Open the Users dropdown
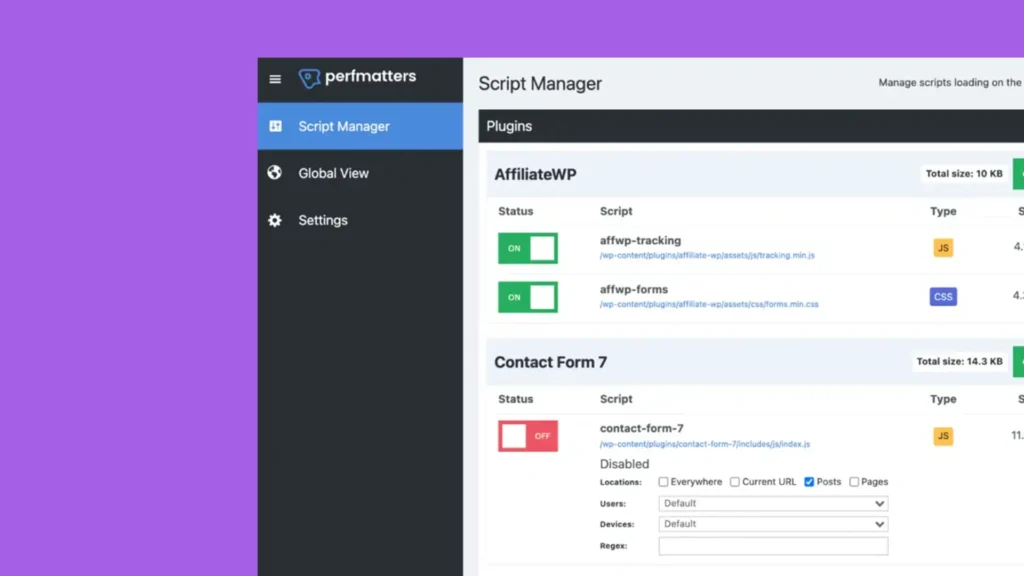The width and height of the screenshot is (1024, 576). click(x=773, y=504)
